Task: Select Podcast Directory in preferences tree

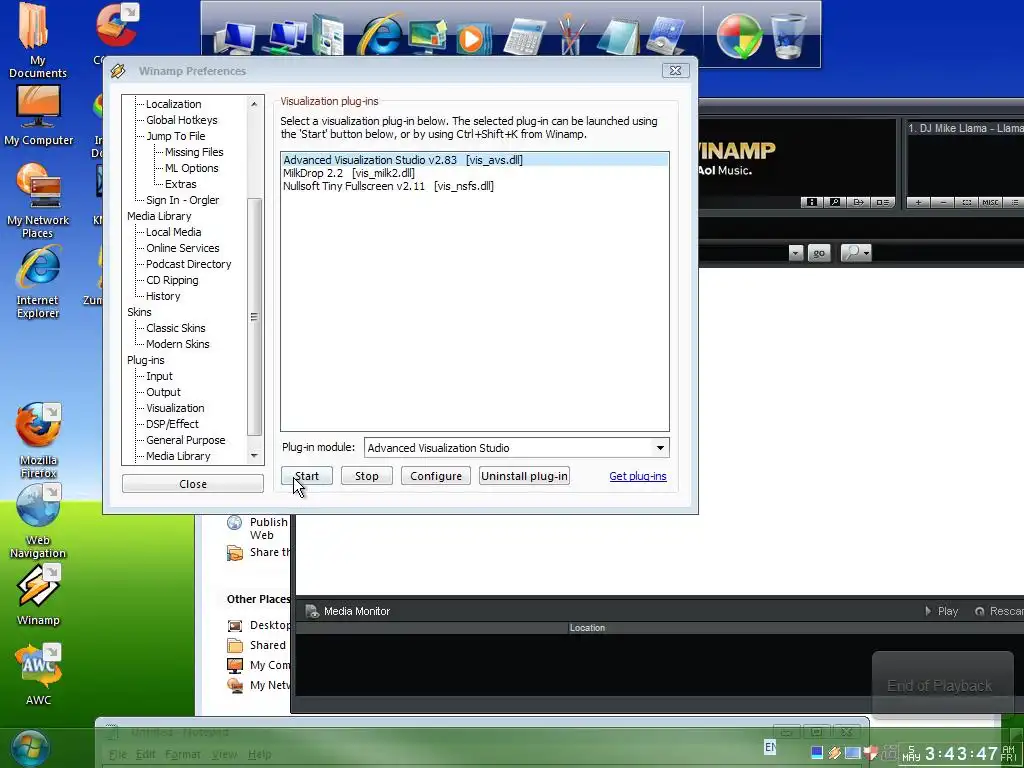Action: coord(189,264)
